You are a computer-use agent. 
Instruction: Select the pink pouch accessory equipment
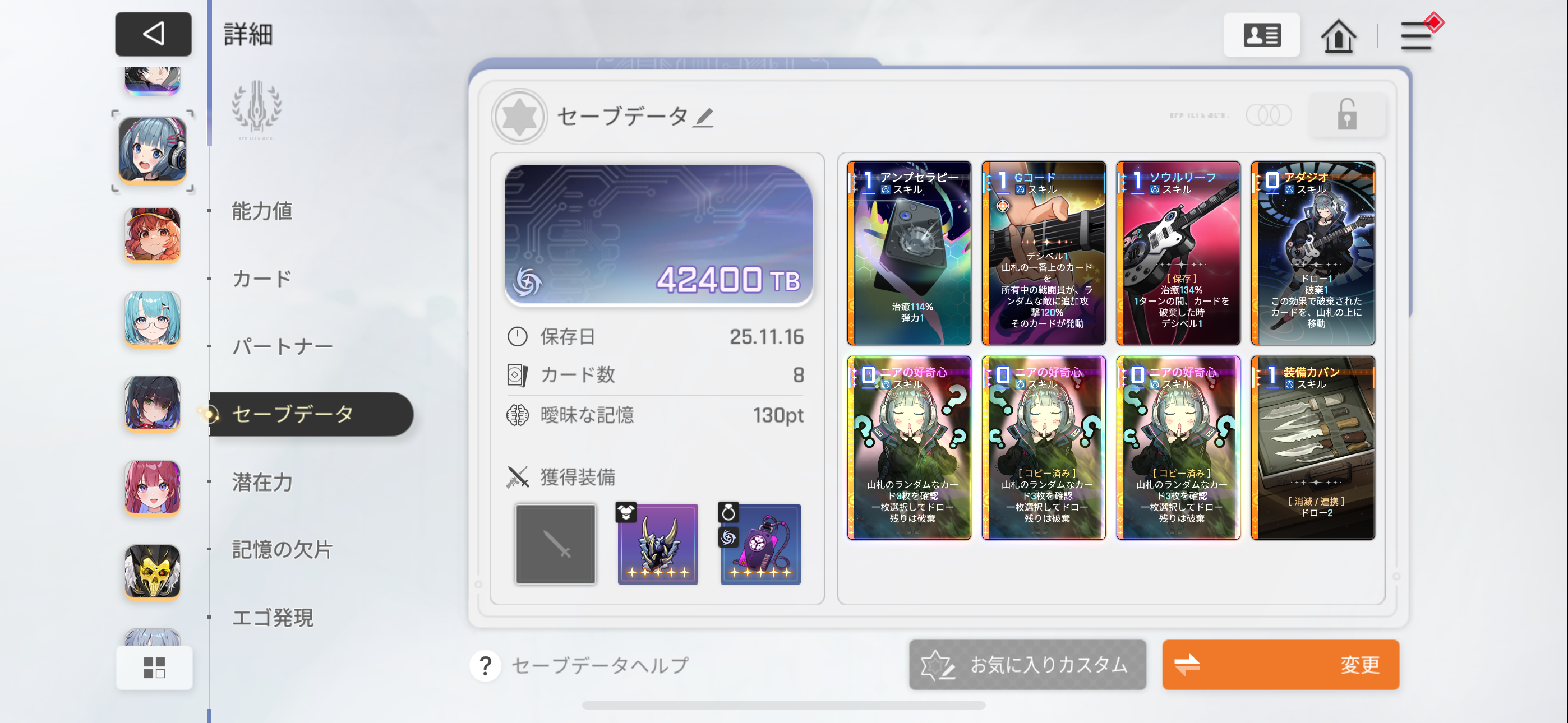[x=760, y=544]
